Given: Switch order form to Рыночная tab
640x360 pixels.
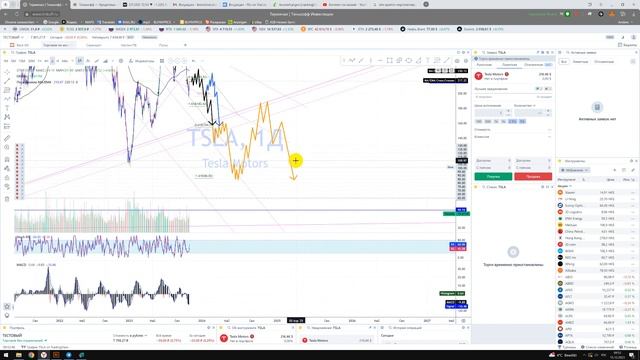Looking at the screenshot, I should 484,65.
